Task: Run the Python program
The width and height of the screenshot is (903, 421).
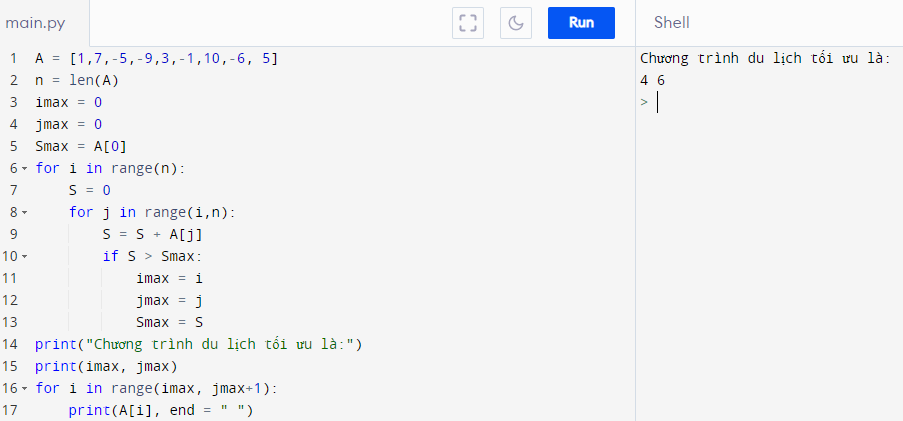Action: (581, 22)
